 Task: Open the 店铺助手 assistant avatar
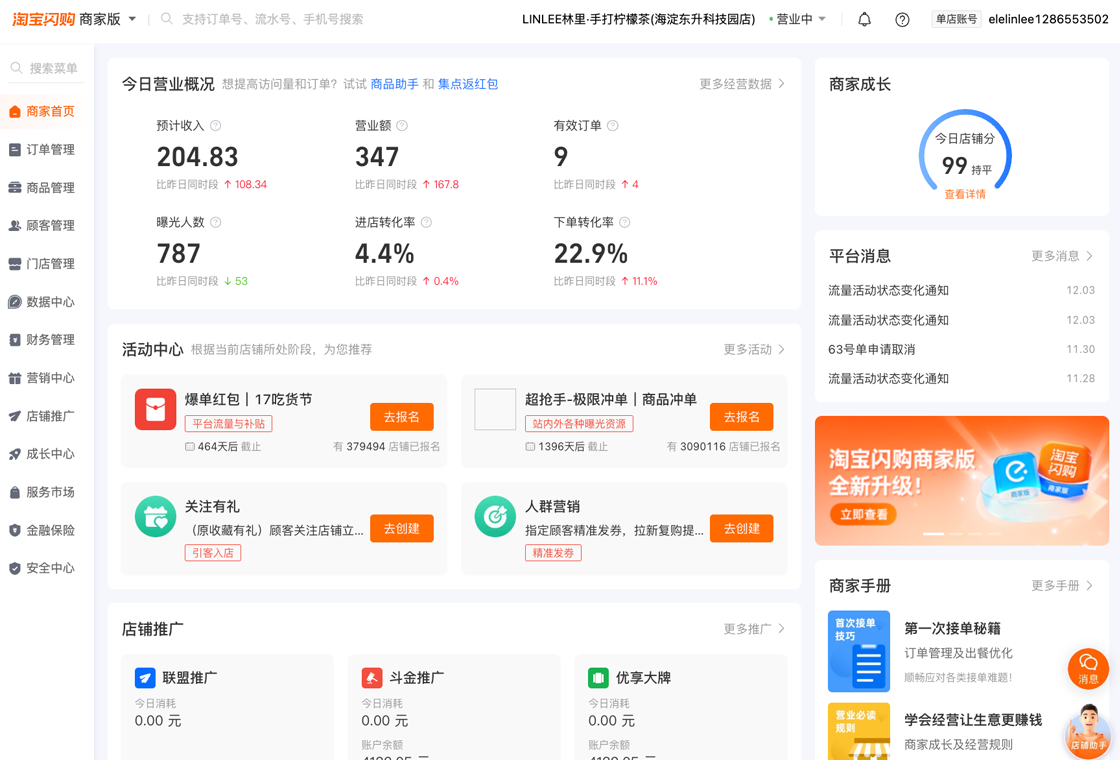[x=1088, y=730]
